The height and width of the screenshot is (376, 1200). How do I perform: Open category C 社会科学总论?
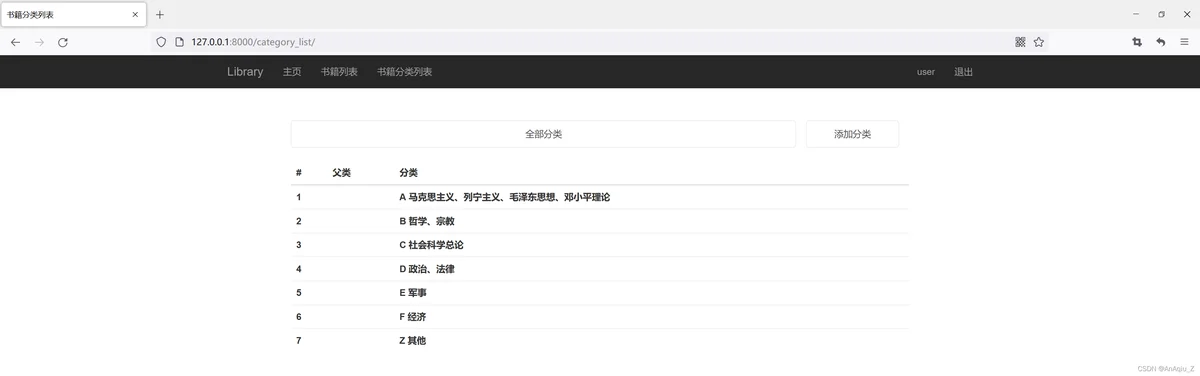click(432, 245)
